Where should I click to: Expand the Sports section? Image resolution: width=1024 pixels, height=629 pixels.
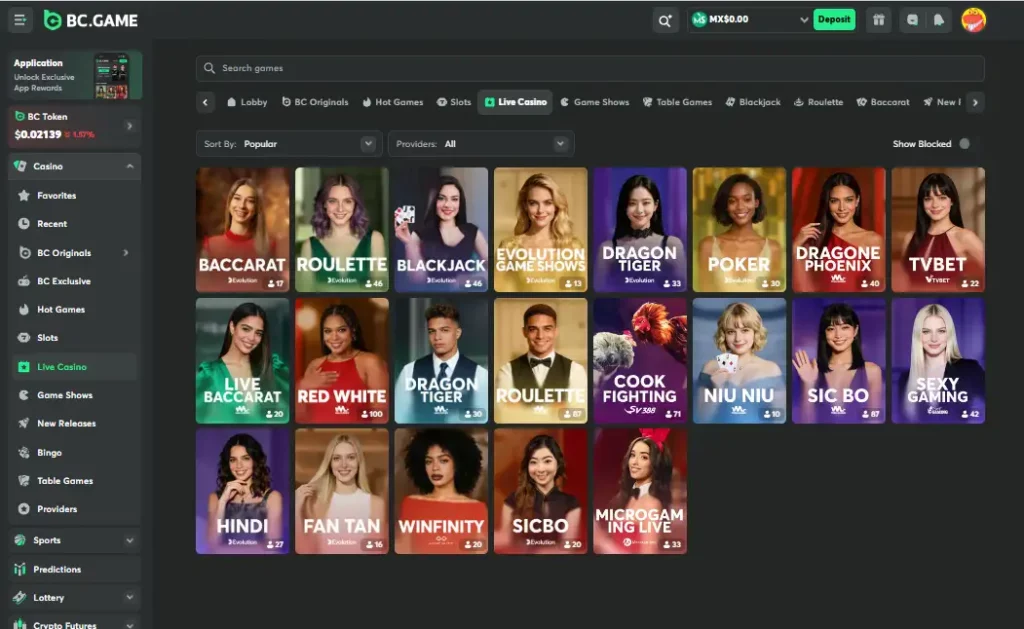(130, 541)
